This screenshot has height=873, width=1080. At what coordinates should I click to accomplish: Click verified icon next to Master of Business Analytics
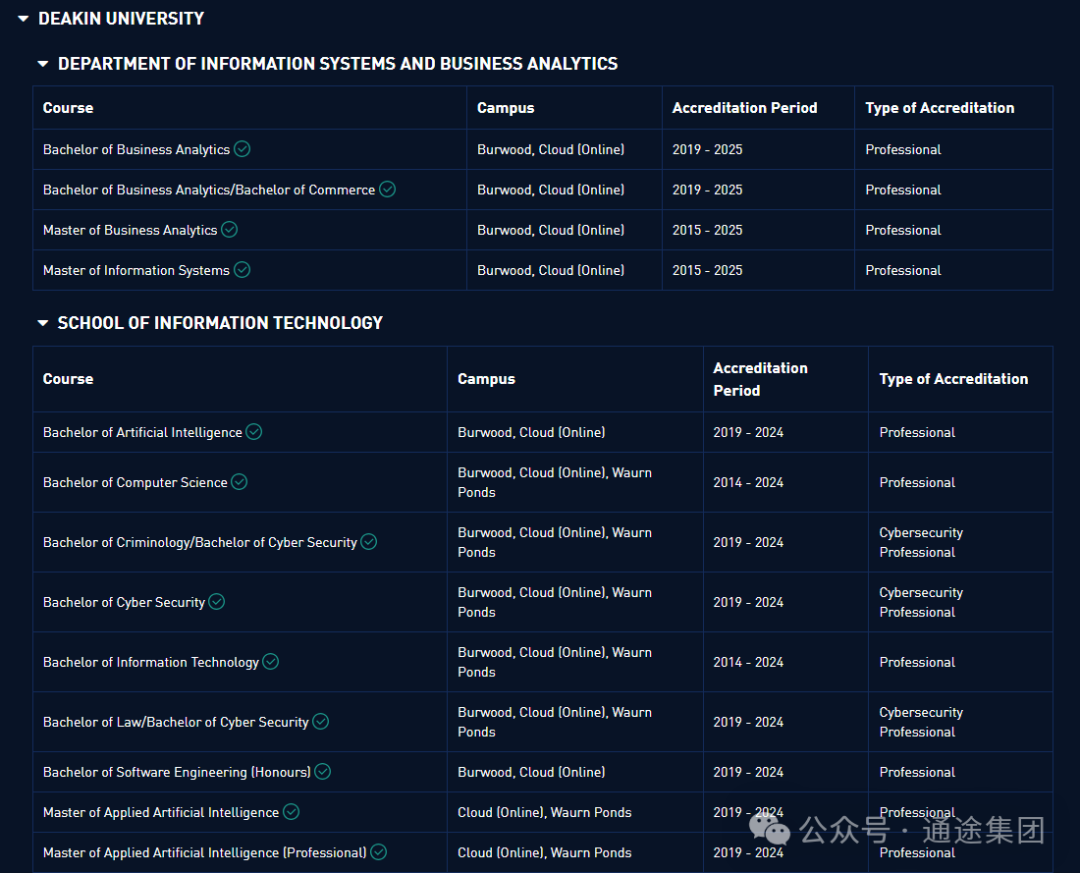229,229
